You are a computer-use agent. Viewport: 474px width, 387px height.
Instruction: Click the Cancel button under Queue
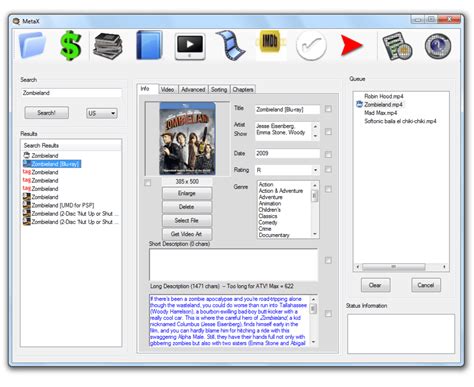click(x=426, y=285)
